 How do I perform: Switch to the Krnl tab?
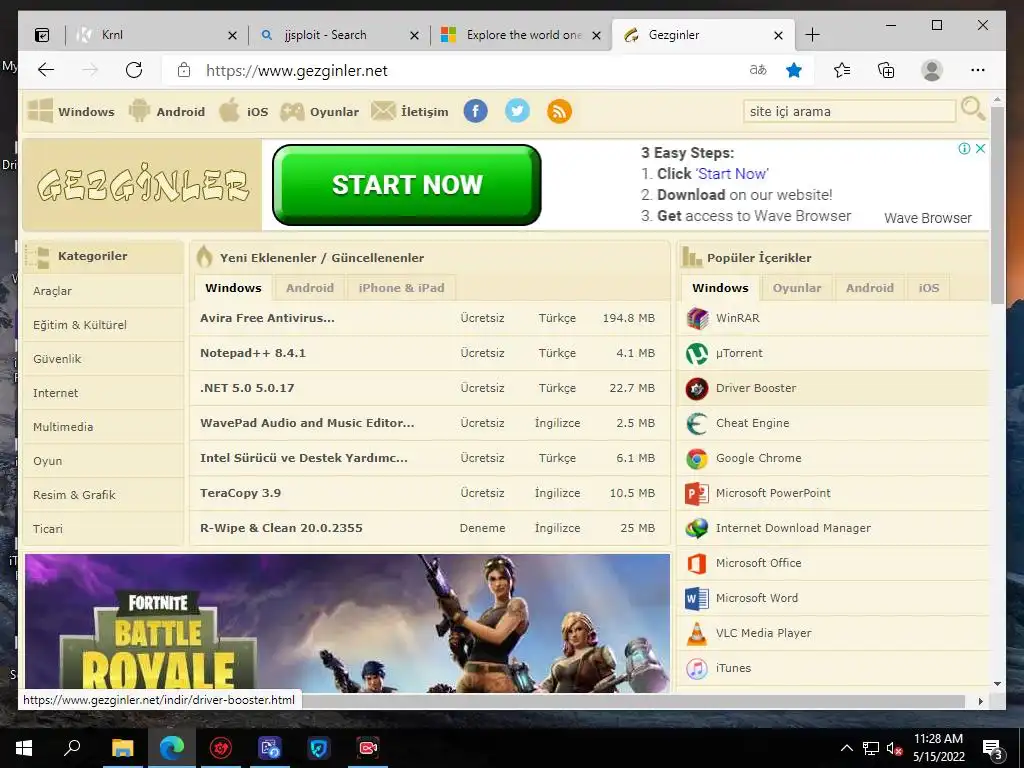point(155,35)
